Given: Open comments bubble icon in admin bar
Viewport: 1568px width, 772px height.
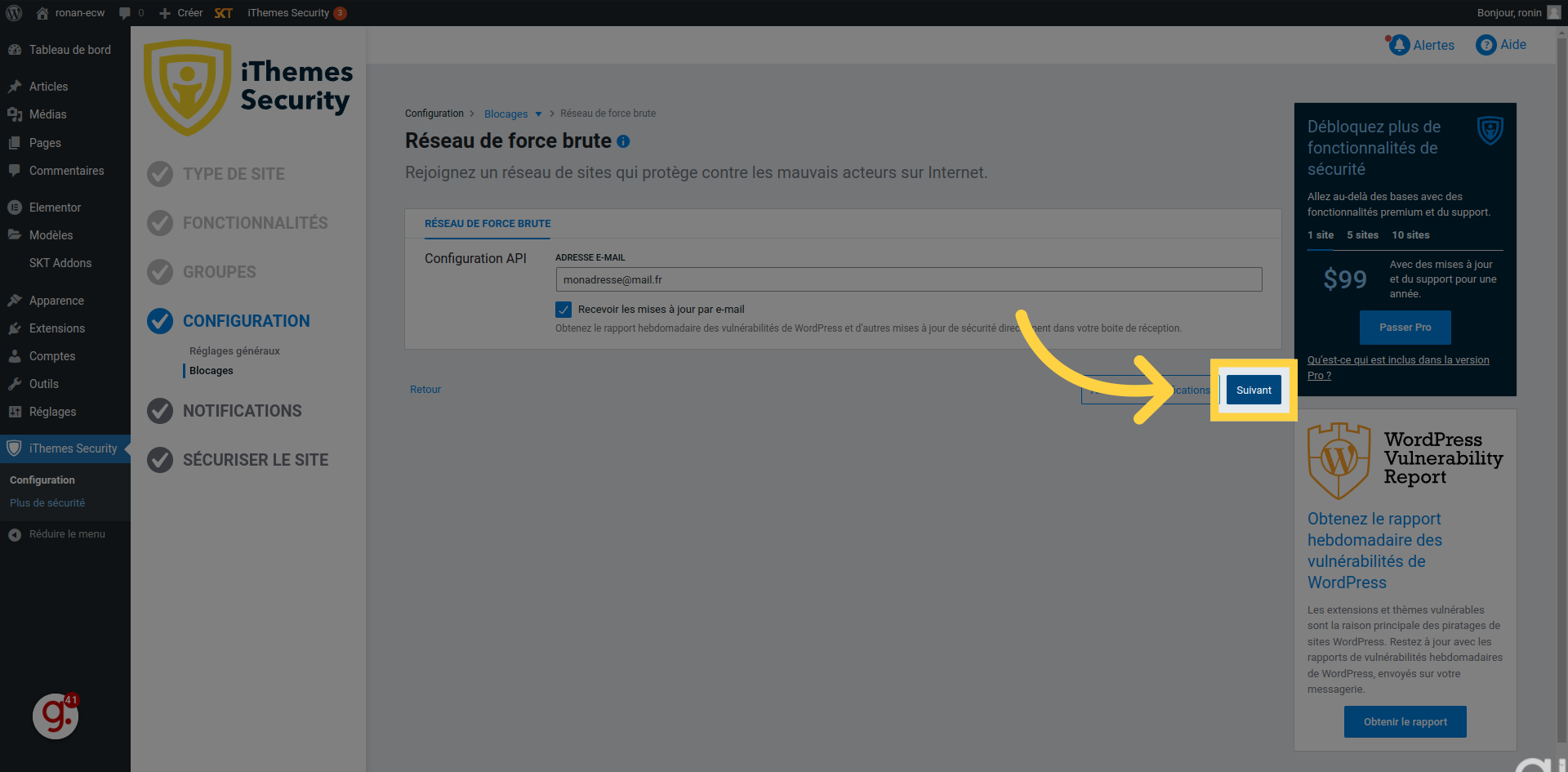Looking at the screenshot, I should coord(125,13).
